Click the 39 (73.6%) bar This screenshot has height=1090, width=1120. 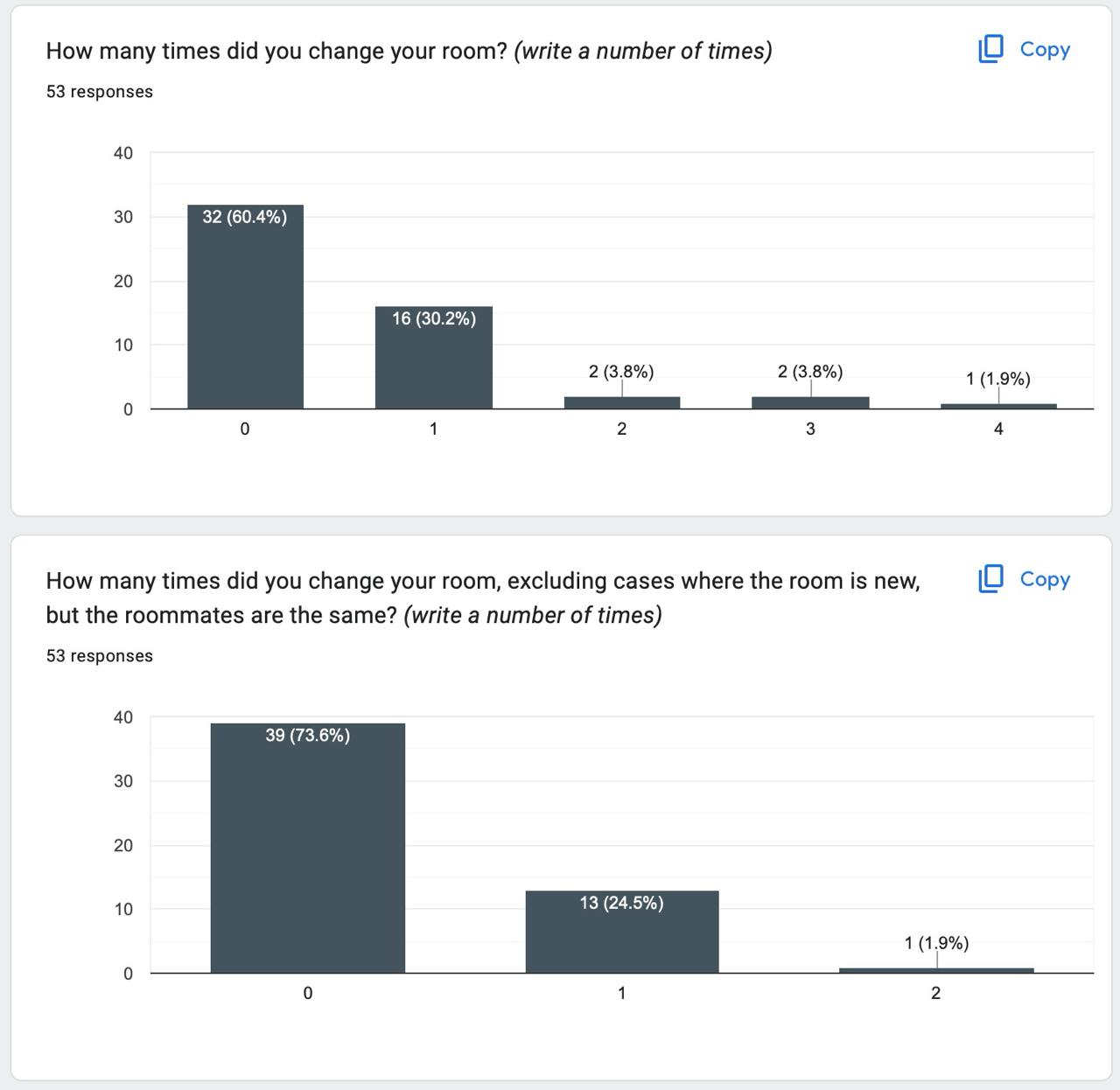(x=307, y=849)
